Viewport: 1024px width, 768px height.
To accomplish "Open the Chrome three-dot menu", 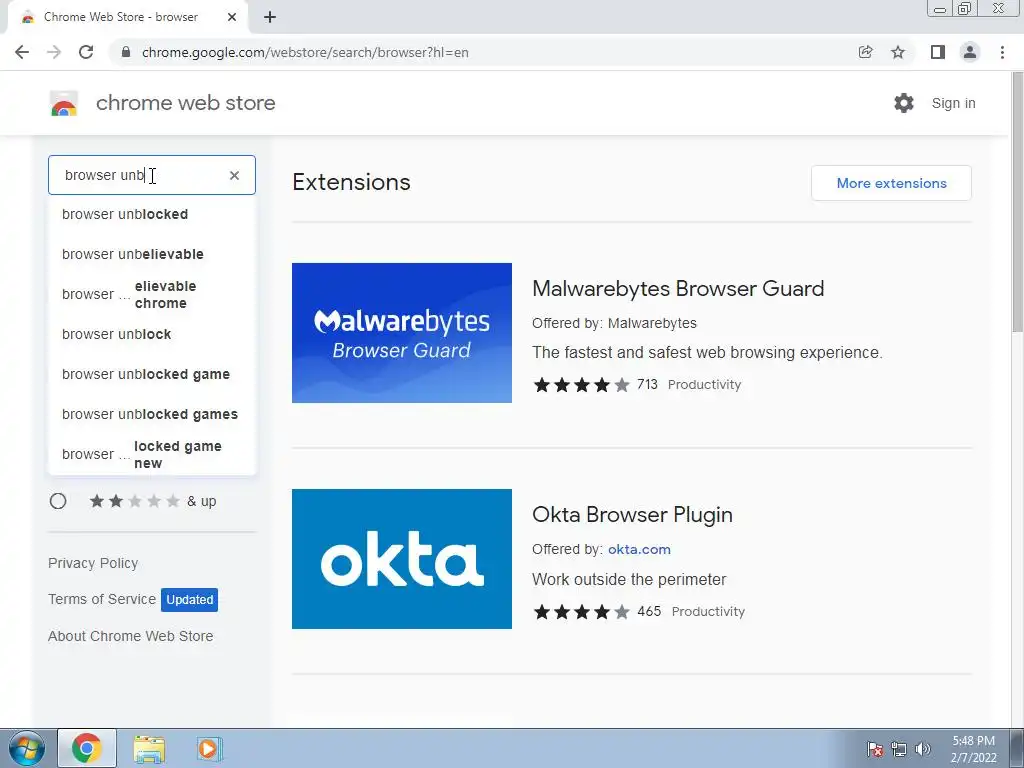I will 1002,52.
